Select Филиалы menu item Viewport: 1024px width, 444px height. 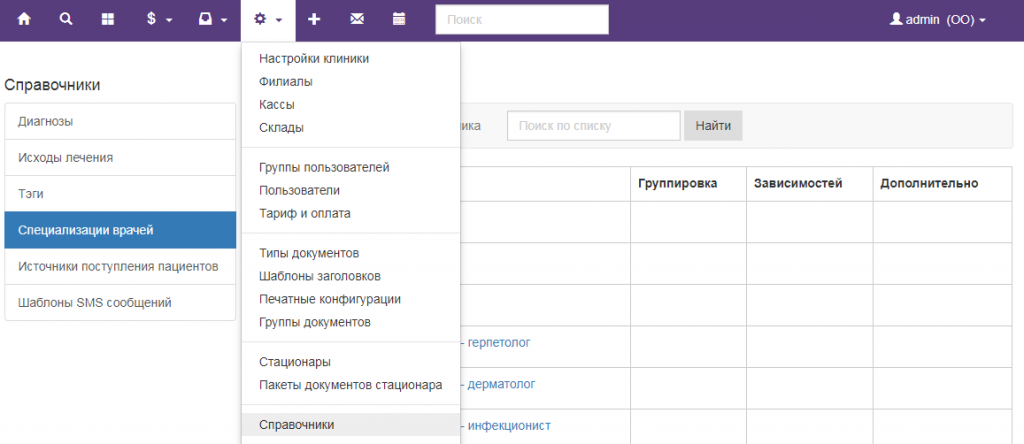(351, 82)
